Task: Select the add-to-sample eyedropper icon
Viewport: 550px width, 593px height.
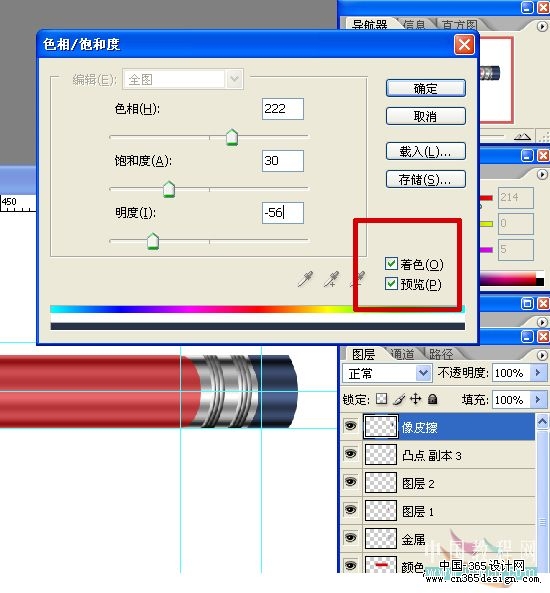Action: click(x=331, y=279)
